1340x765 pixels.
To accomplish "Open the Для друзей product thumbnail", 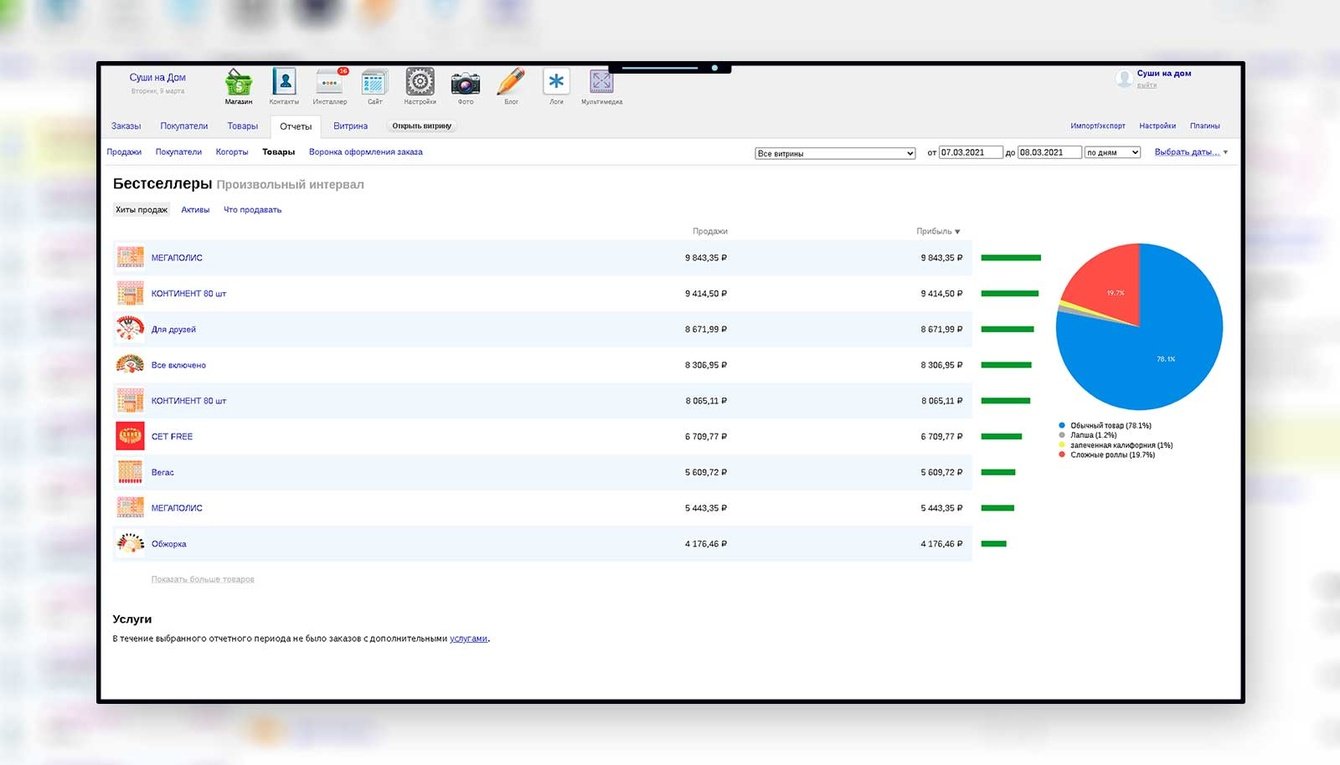I will 130,329.
